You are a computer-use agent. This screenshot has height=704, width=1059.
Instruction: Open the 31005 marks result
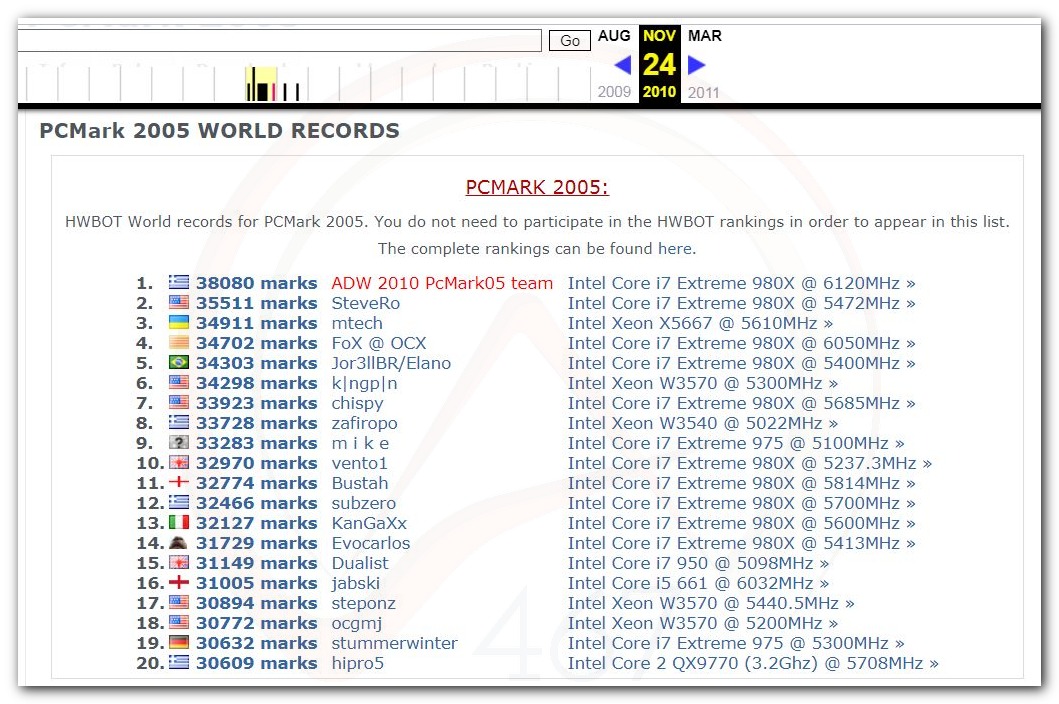click(x=257, y=583)
